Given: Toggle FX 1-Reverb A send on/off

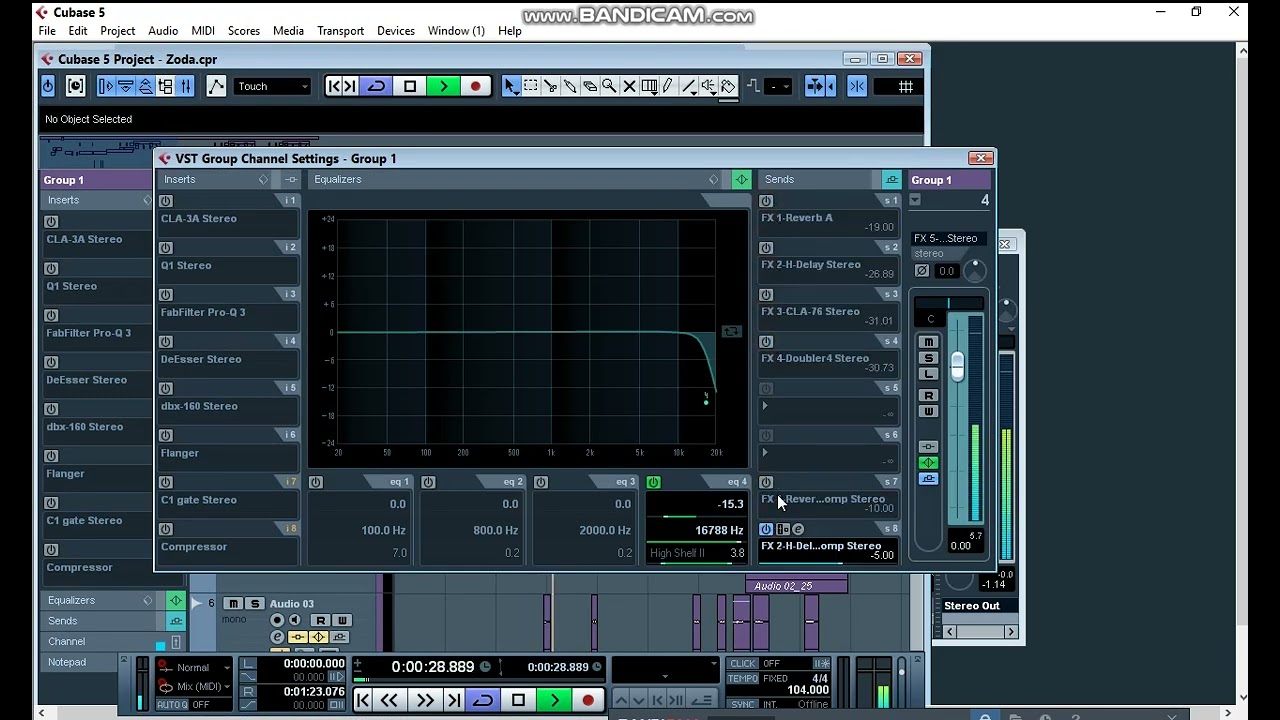Looking at the screenshot, I should 766,201.
